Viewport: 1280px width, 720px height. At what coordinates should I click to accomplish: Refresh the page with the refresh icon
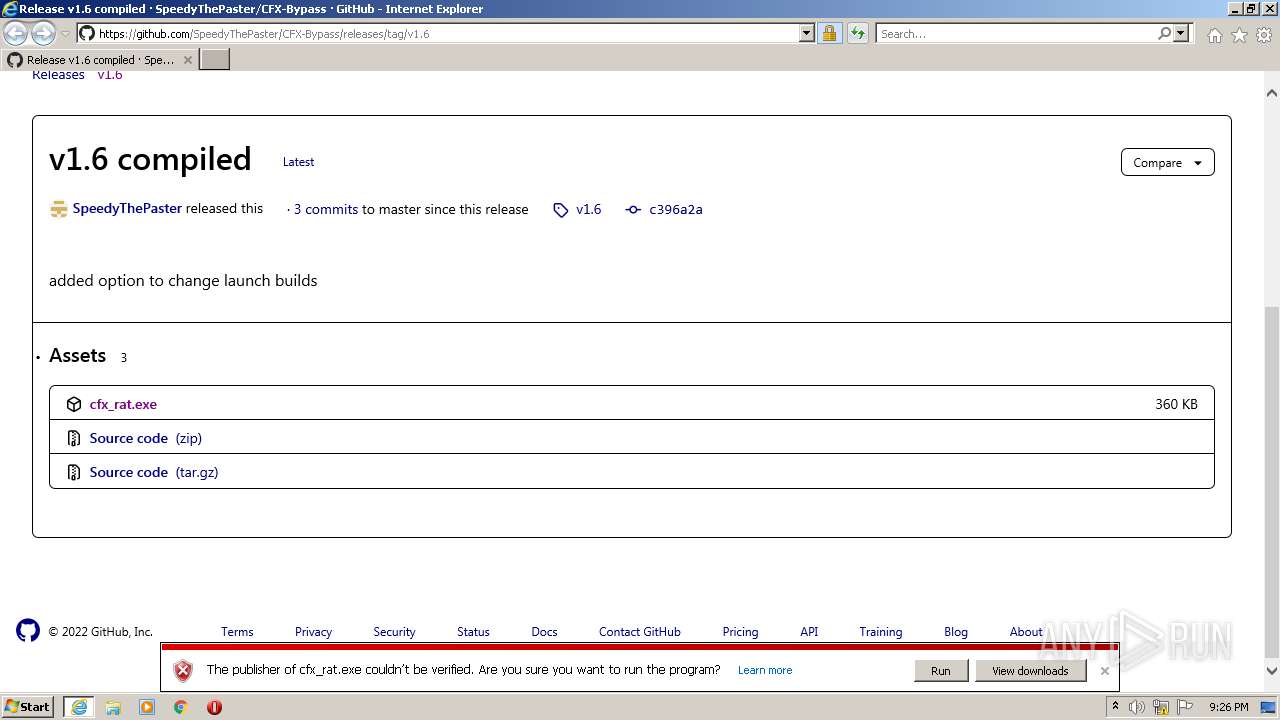(858, 33)
